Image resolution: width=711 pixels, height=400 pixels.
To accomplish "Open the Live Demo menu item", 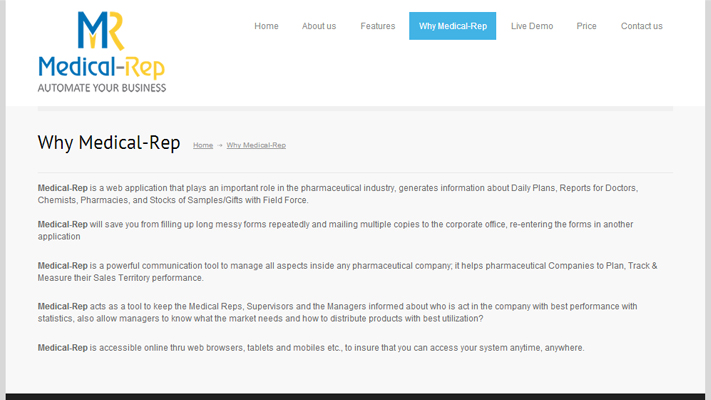I will click(532, 26).
